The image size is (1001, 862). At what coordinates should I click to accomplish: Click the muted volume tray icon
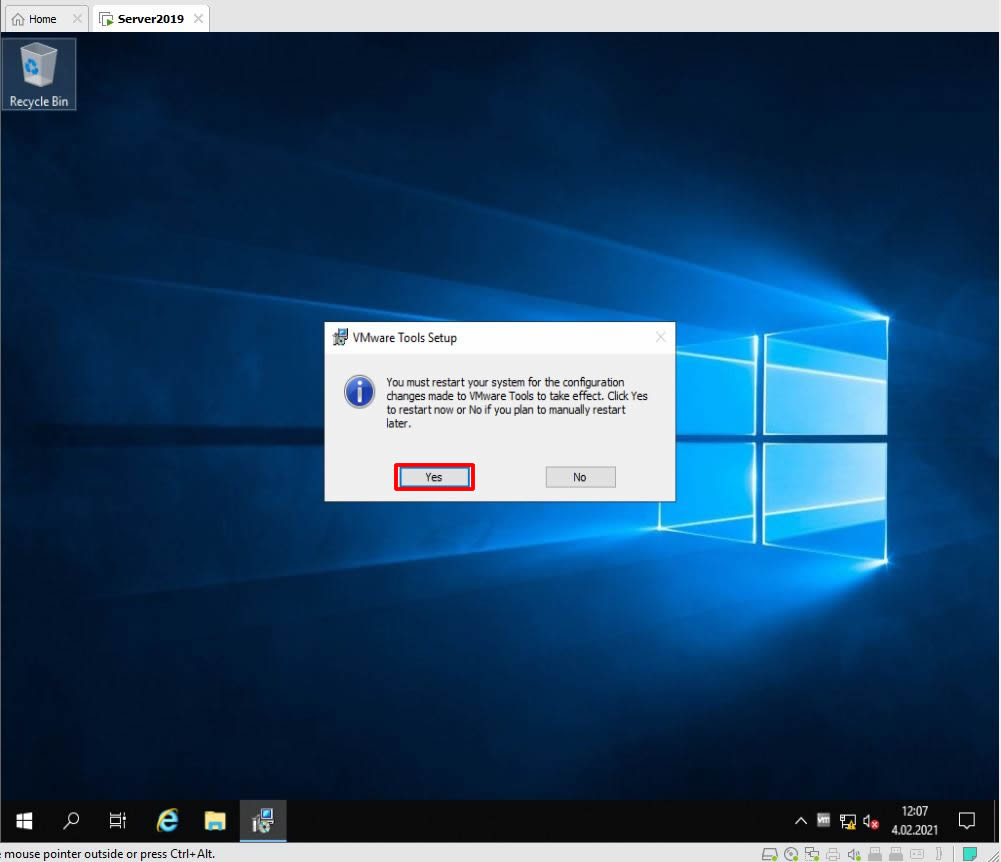pos(871,821)
